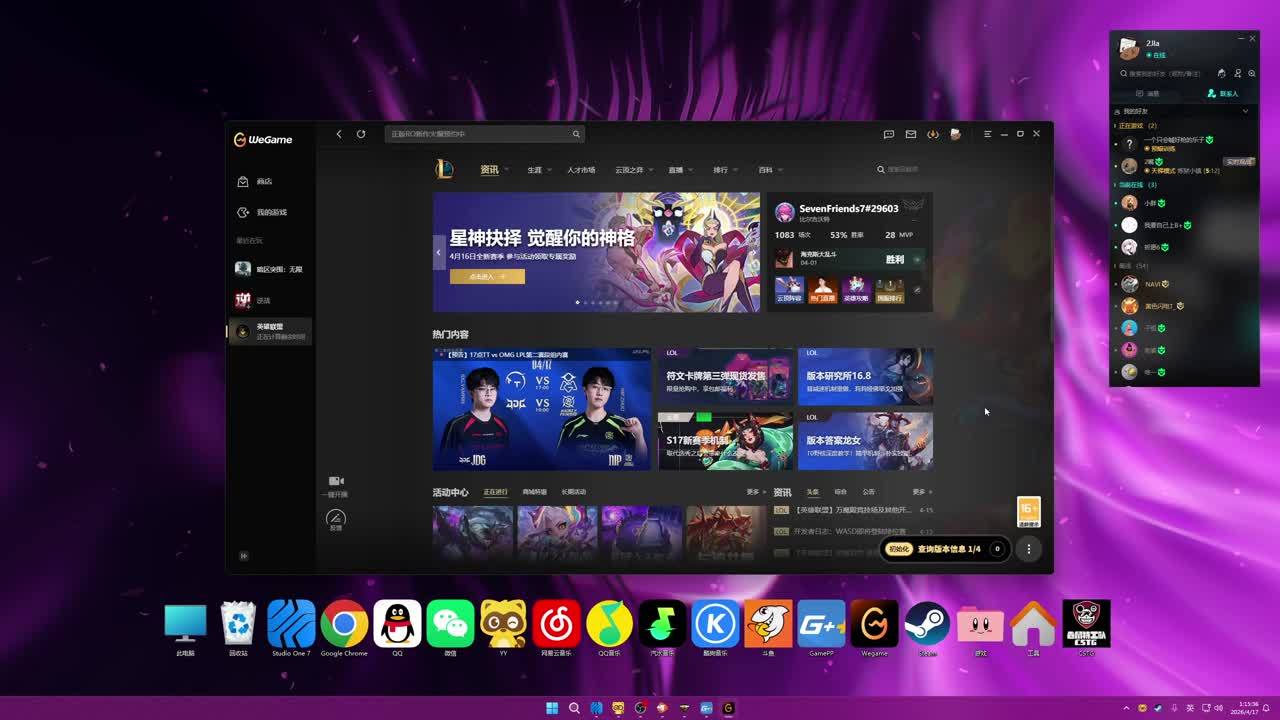1280x720 pixels.
Task: Collapse the WeGame sidebar with bottom toggle
Action: (243, 556)
